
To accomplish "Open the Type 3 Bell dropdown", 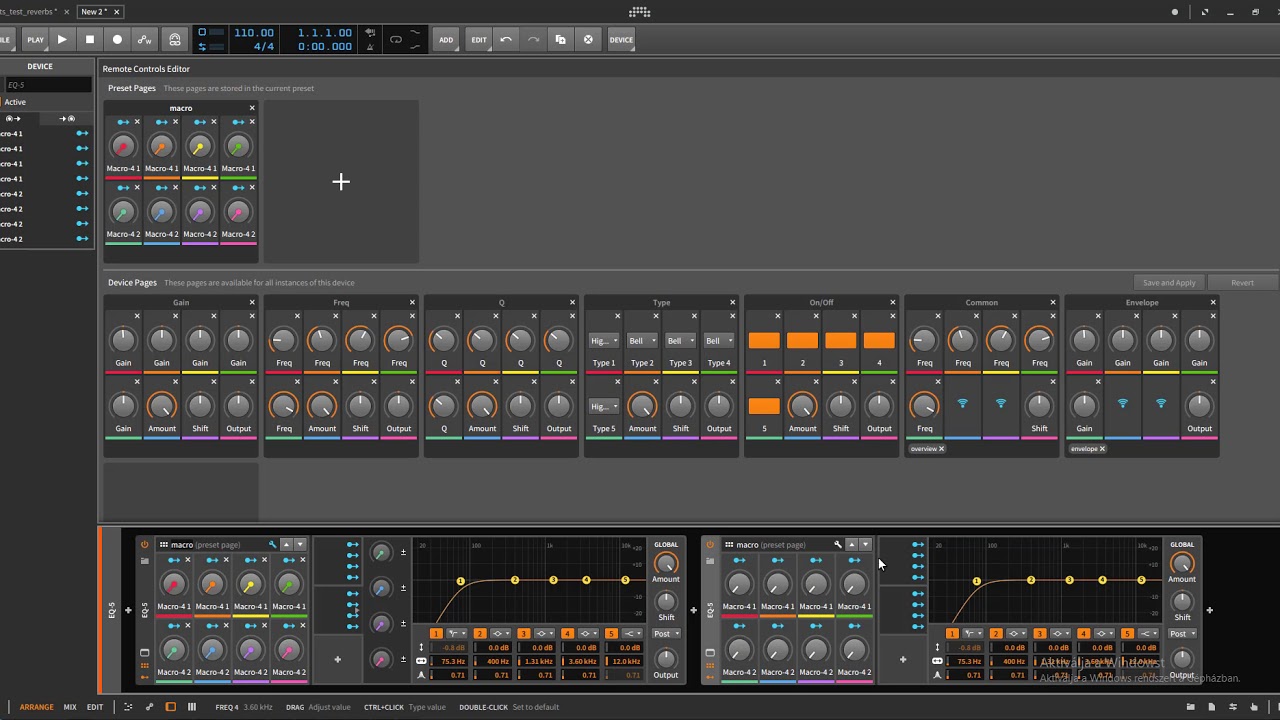I will (x=680, y=341).
